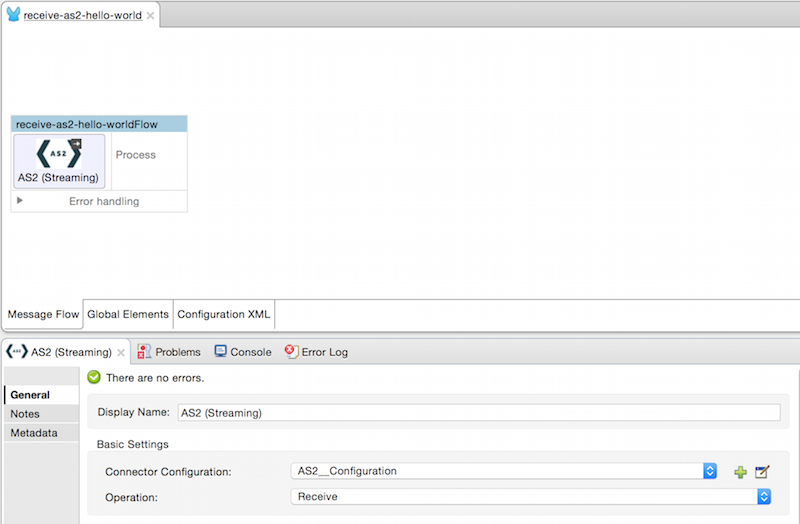Edit the AS2 connector configuration
Viewport: 800px width, 524px height.
(x=762, y=472)
